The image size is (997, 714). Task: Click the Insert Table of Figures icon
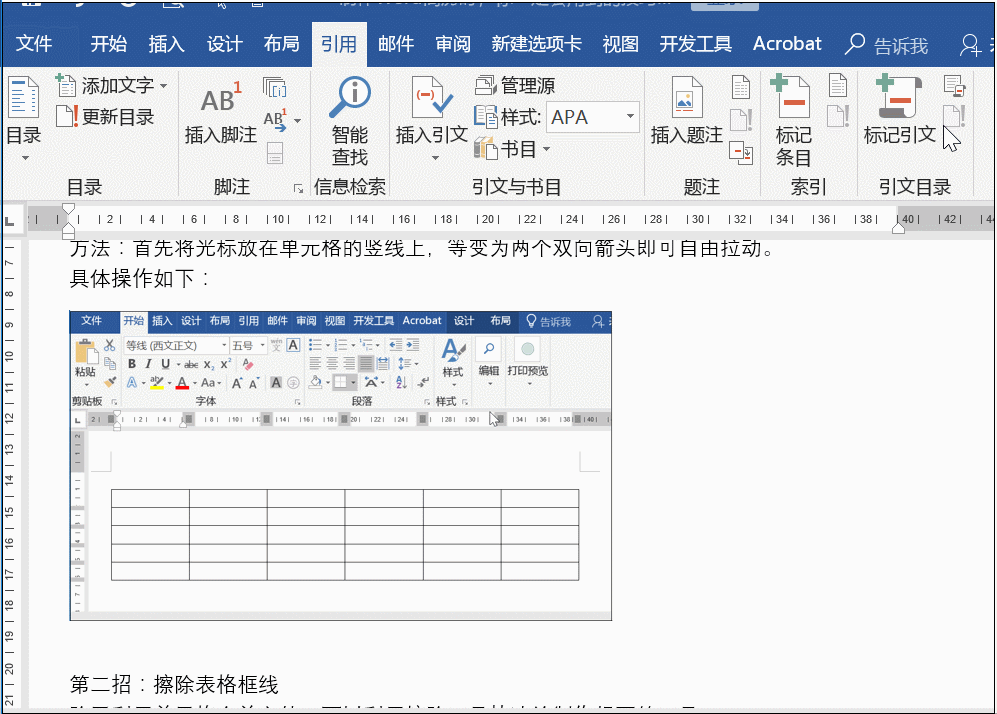pos(741,87)
